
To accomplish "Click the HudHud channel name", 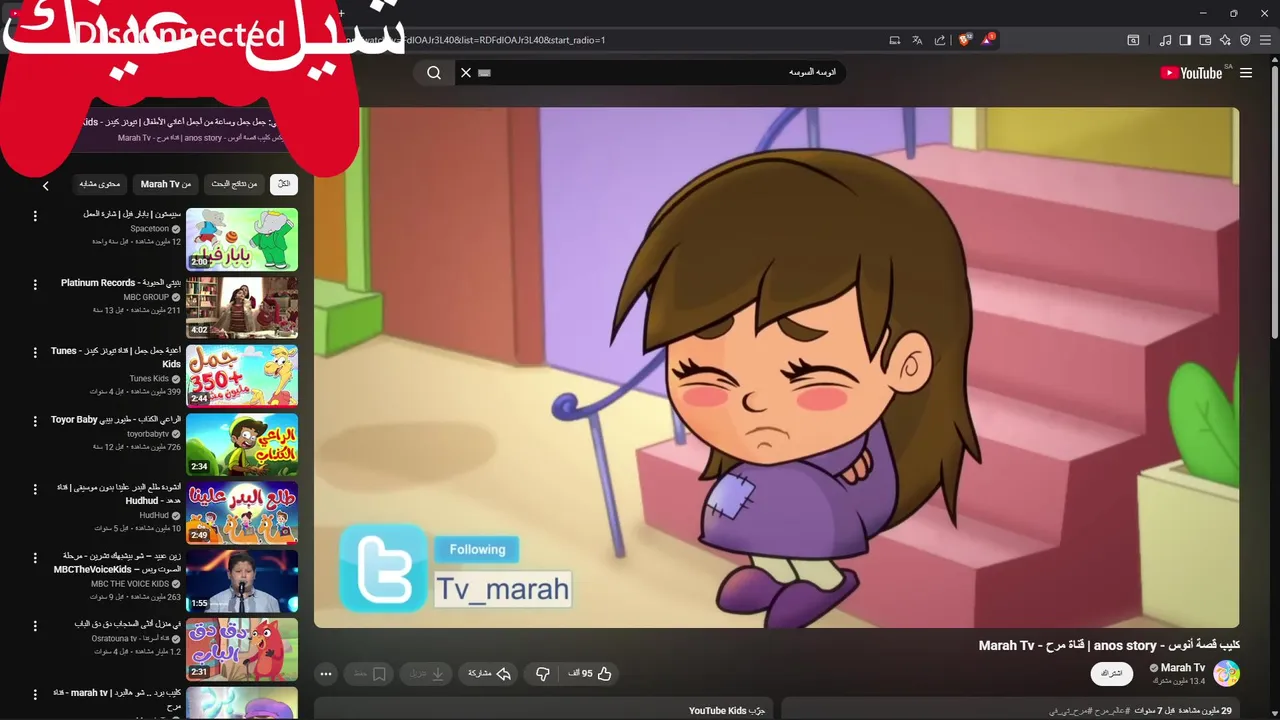I will point(154,516).
